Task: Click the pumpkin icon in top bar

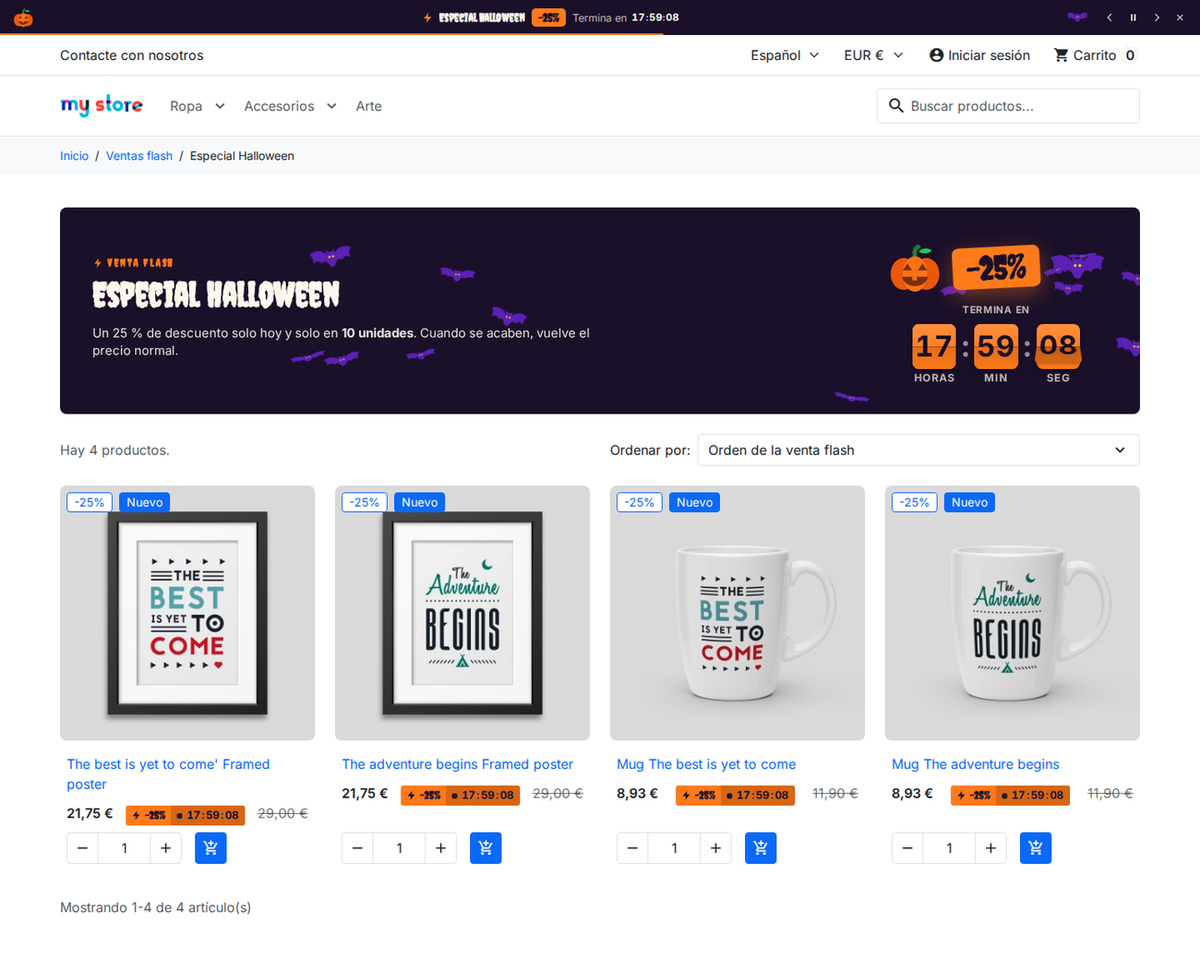Action: coord(22,17)
